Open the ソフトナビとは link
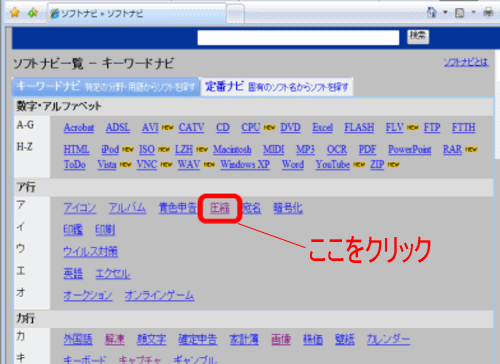The width and height of the screenshot is (500, 364). 466,62
